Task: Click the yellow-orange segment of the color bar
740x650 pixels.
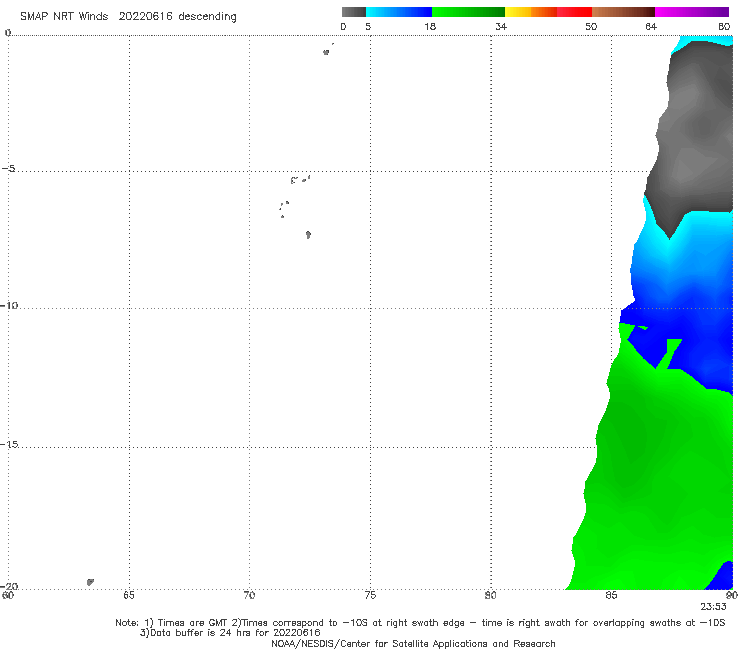Action: 531,12
